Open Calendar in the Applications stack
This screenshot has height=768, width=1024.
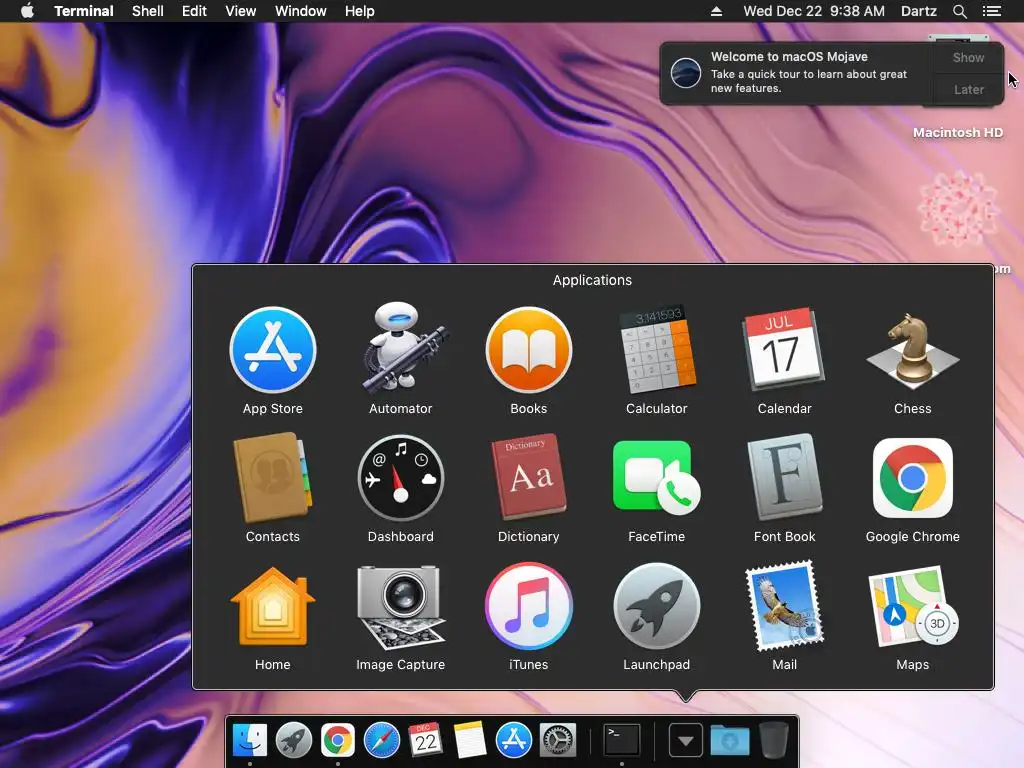784,350
